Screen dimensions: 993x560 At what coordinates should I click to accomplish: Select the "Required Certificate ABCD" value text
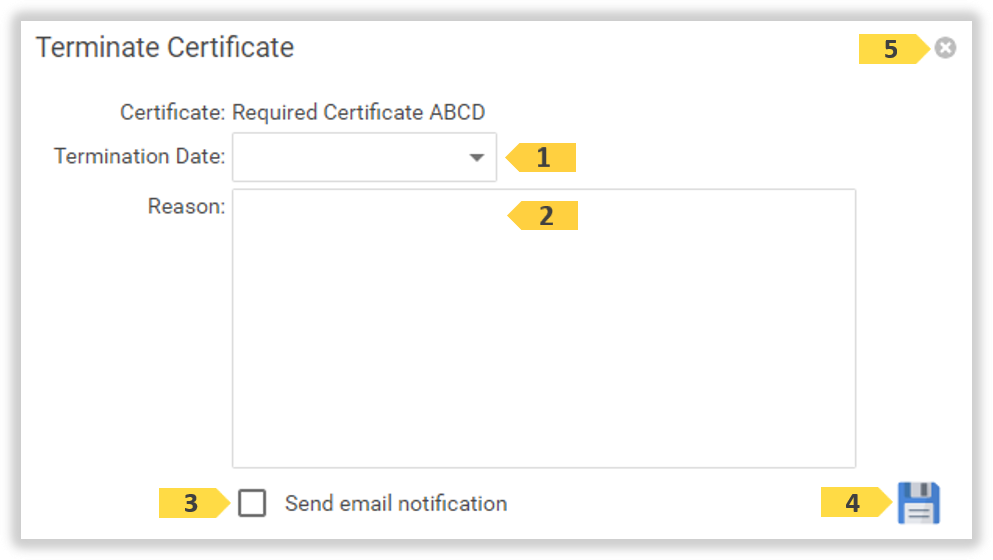[358, 112]
